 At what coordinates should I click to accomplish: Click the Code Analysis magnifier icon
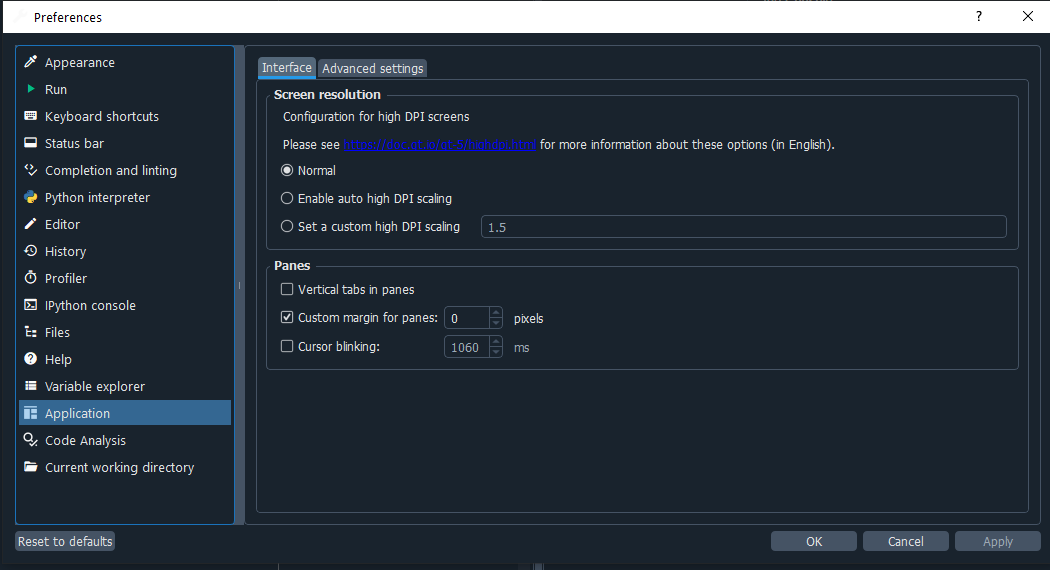pos(30,439)
